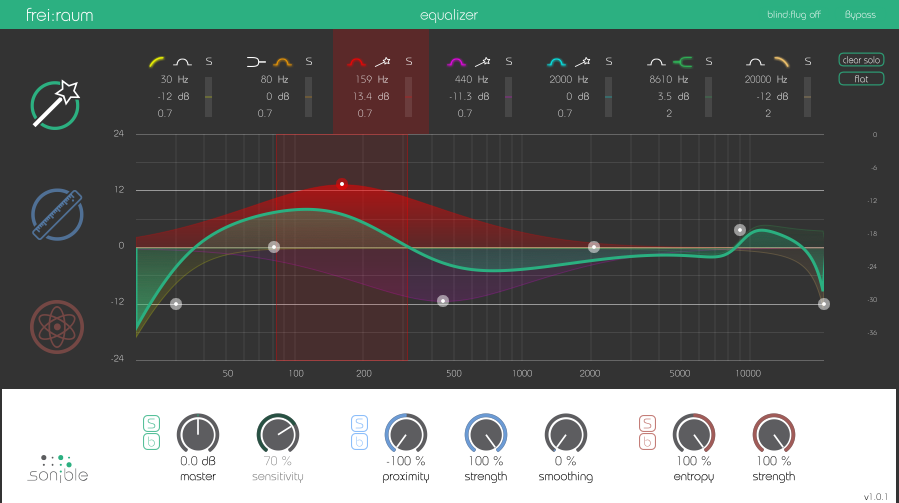The height and width of the screenshot is (503, 899).
Task: Toggle red S button beside entropy knob
Action: (647, 423)
